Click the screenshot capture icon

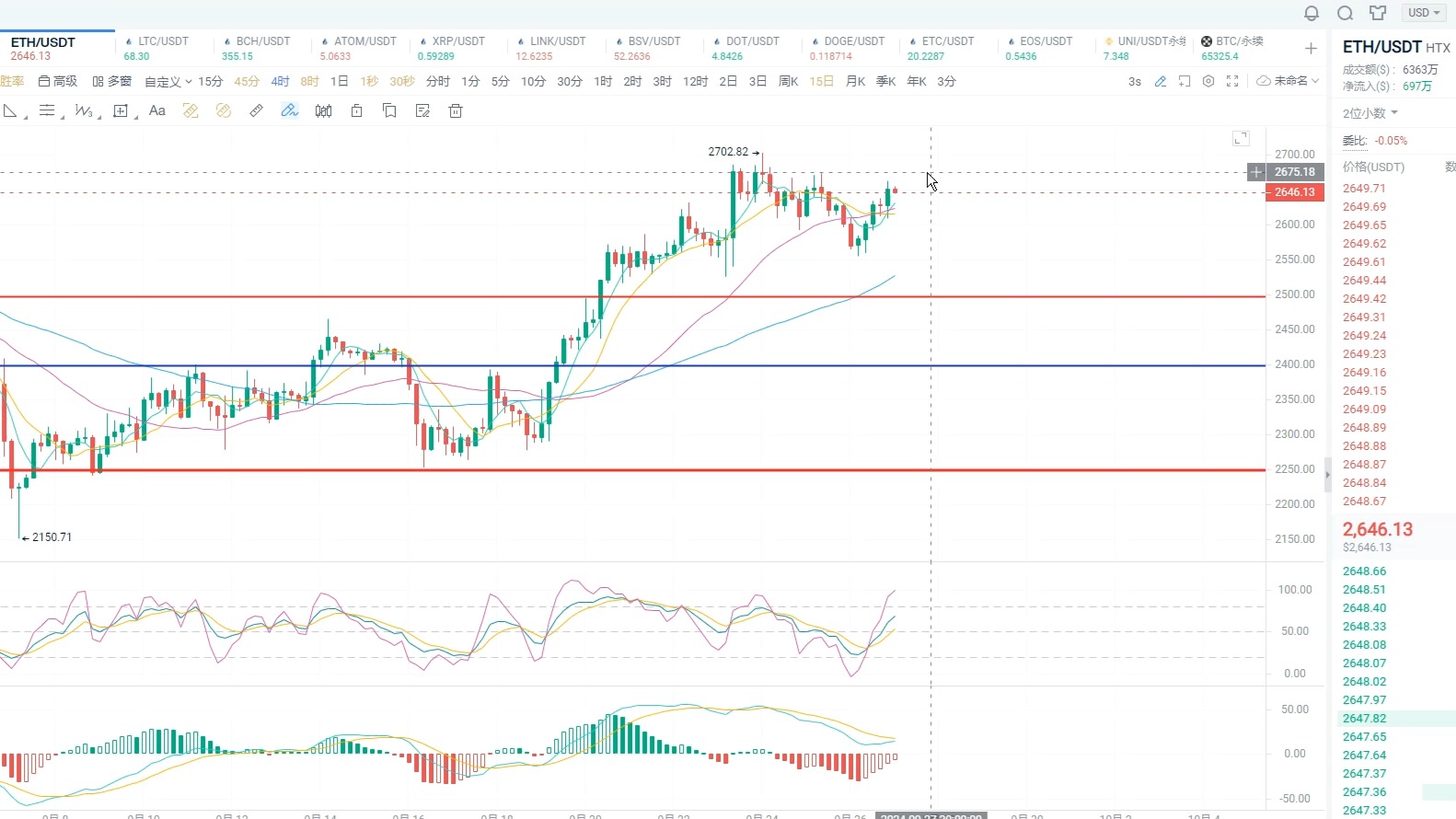click(x=1184, y=81)
